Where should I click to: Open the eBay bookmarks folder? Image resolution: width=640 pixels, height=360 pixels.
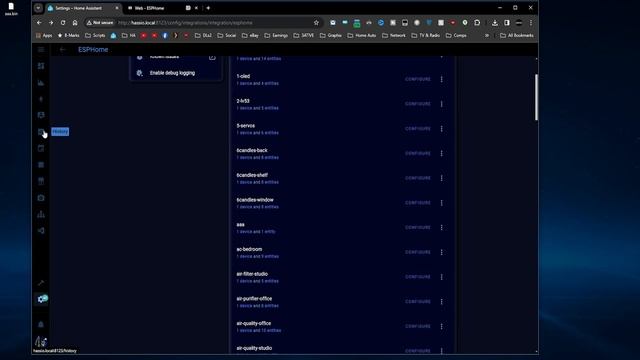point(250,36)
